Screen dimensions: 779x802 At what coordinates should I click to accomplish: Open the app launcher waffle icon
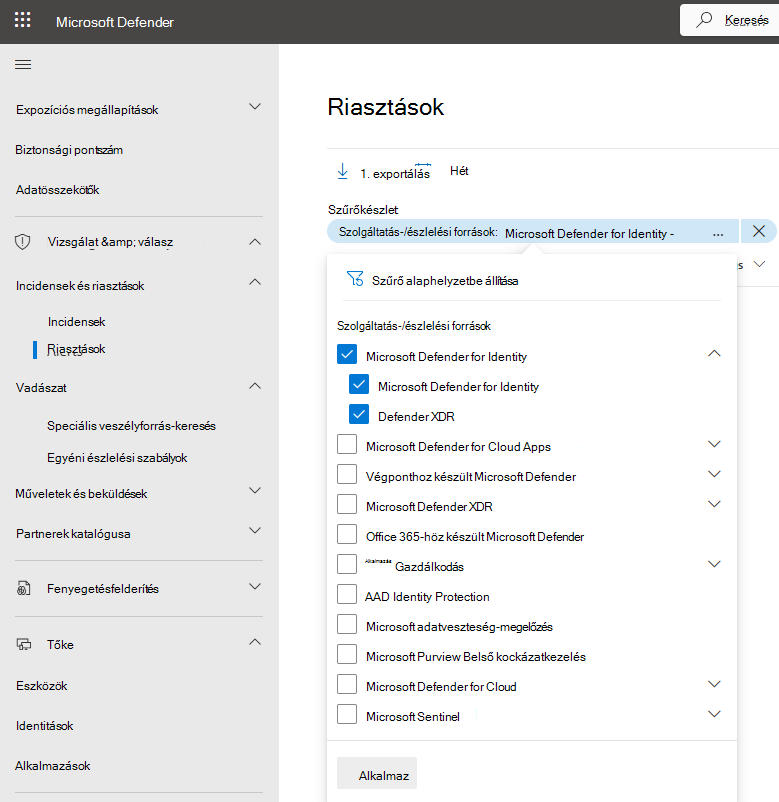point(22,20)
